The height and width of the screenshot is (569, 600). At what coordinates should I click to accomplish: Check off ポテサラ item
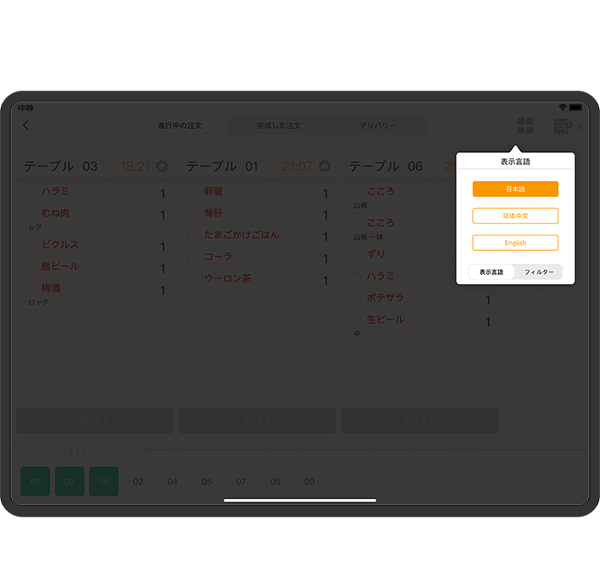(355, 299)
